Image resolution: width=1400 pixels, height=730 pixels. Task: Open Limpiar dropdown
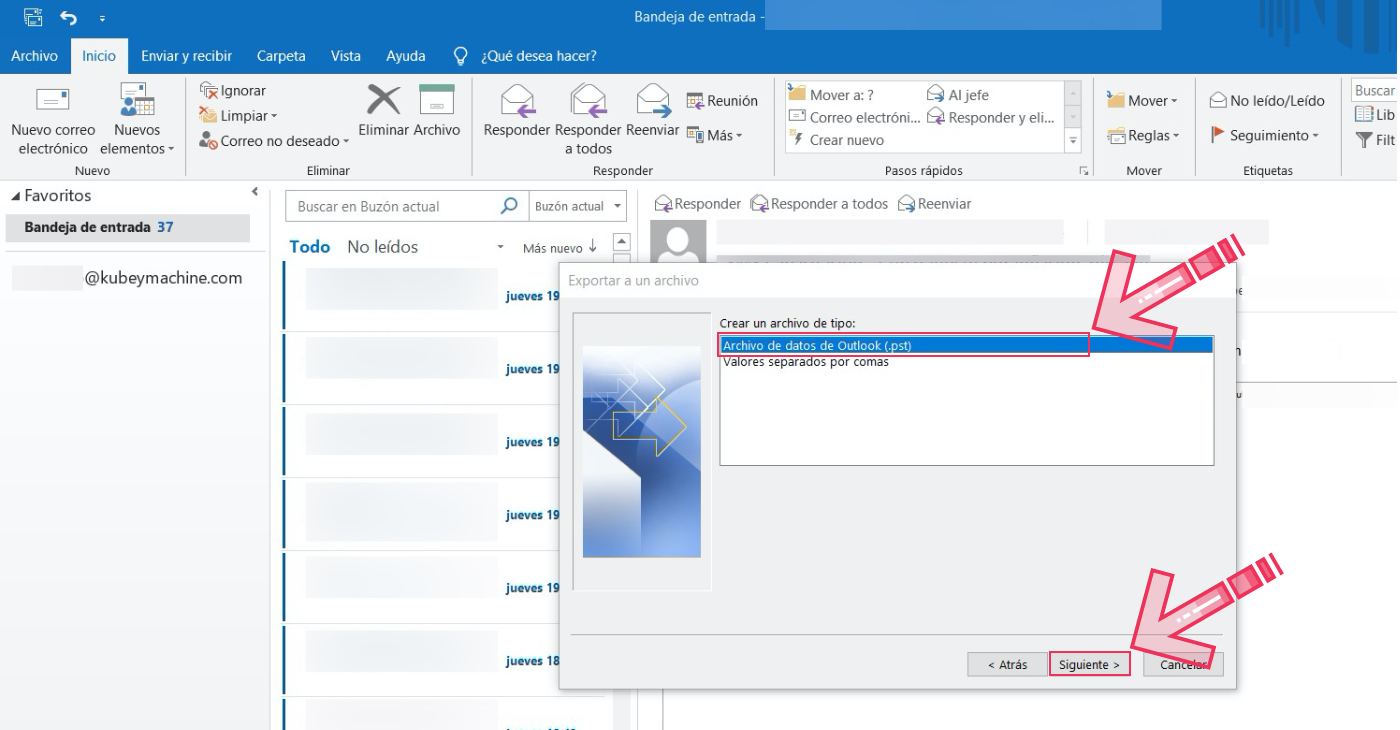(238, 116)
